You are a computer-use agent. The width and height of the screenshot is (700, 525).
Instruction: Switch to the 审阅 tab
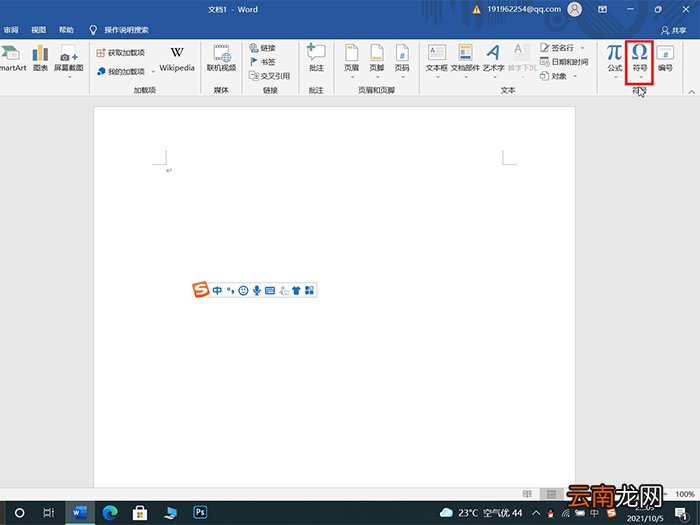click(11, 30)
